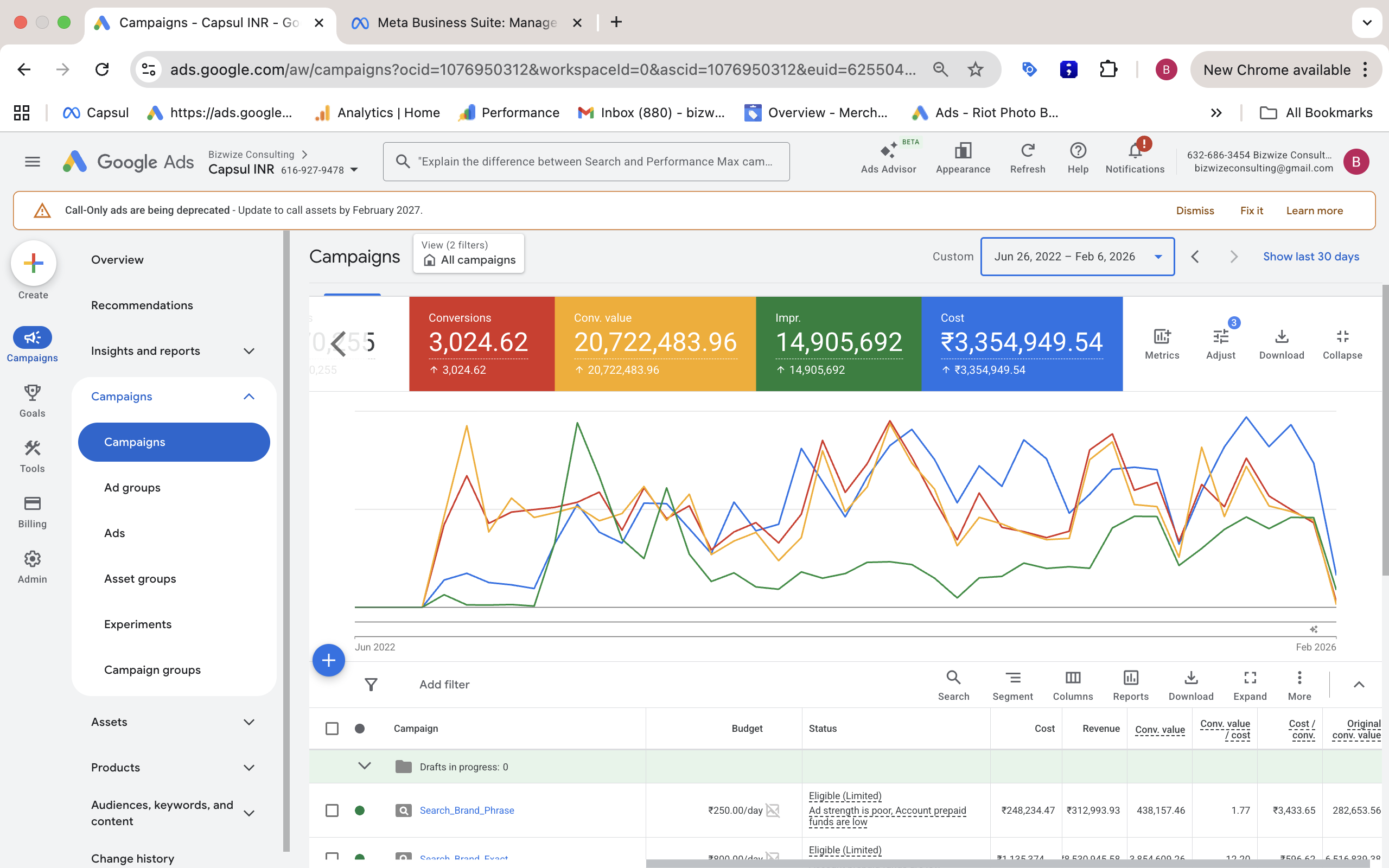Click the Adjust chart settings icon
This screenshot has width=1389, height=868.
click(x=1220, y=343)
